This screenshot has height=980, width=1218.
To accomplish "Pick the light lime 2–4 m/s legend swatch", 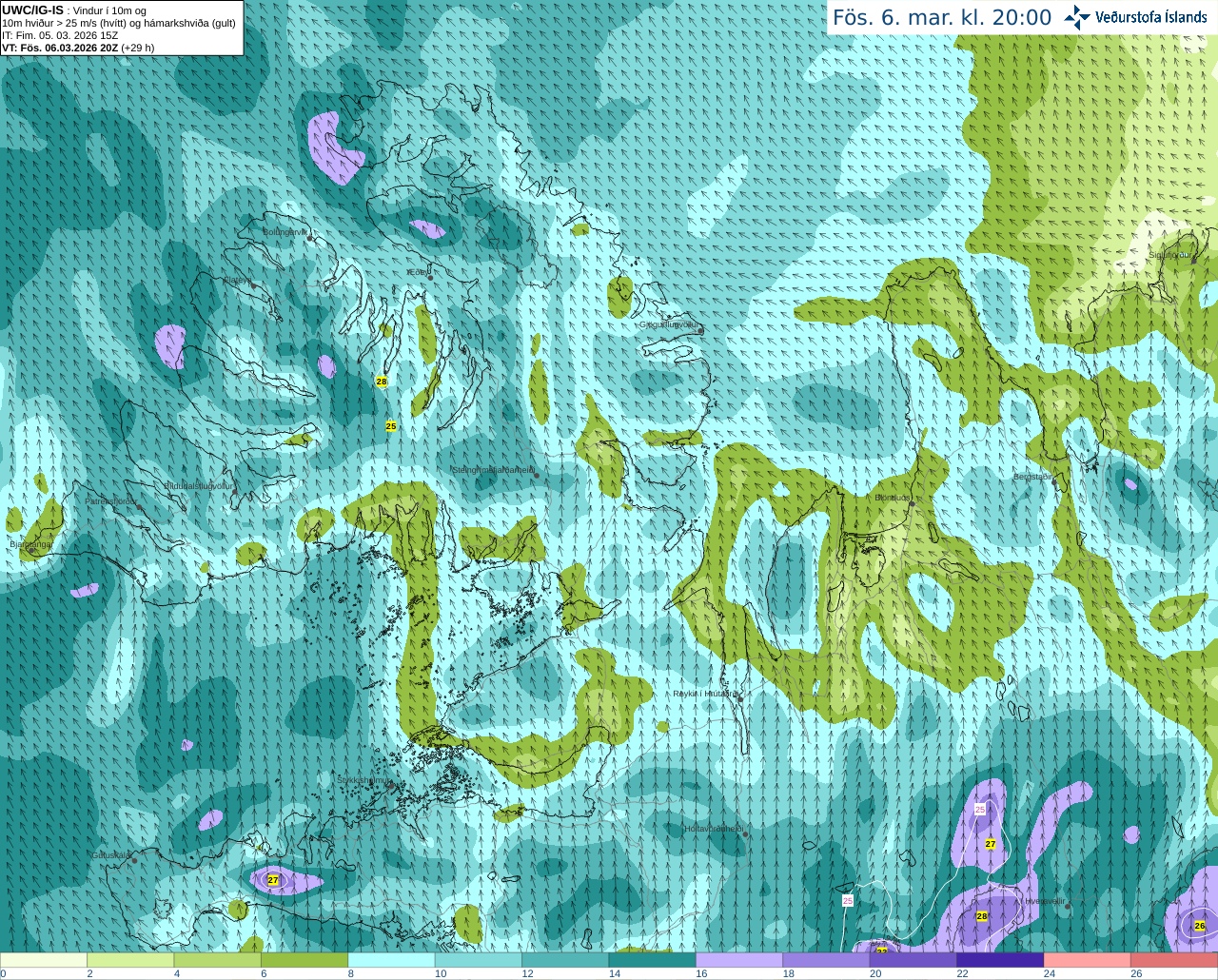I will click(130, 960).
